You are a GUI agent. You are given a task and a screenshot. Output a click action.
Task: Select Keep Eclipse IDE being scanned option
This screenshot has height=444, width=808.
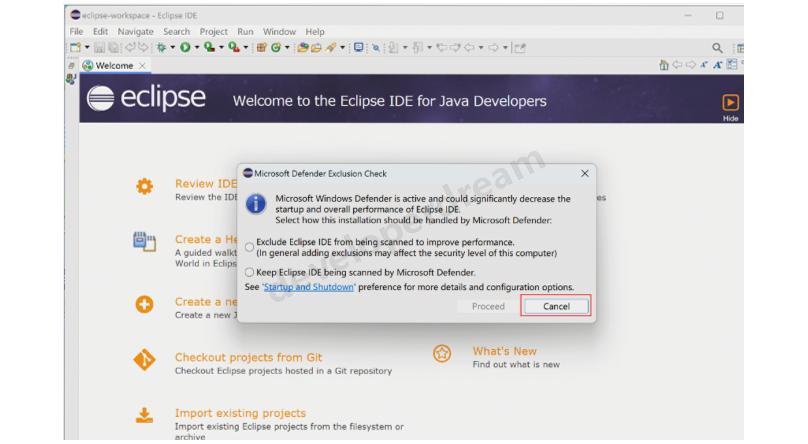coord(249,272)
